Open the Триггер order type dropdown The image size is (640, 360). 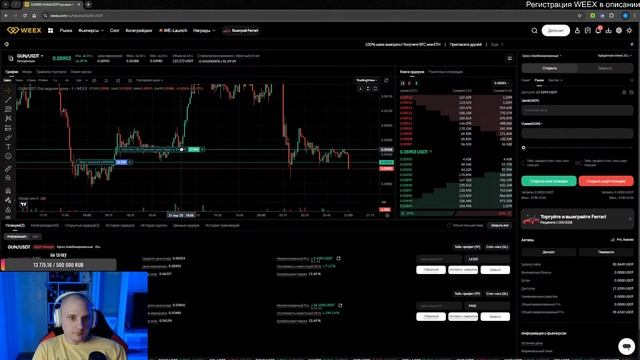pyautogui.click(x=555, y=80)
